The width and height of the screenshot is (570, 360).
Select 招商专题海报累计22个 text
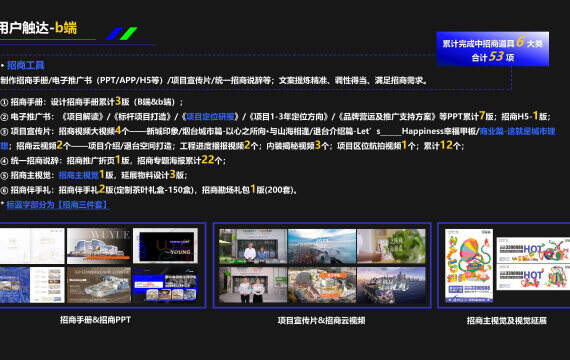[180, 160]
